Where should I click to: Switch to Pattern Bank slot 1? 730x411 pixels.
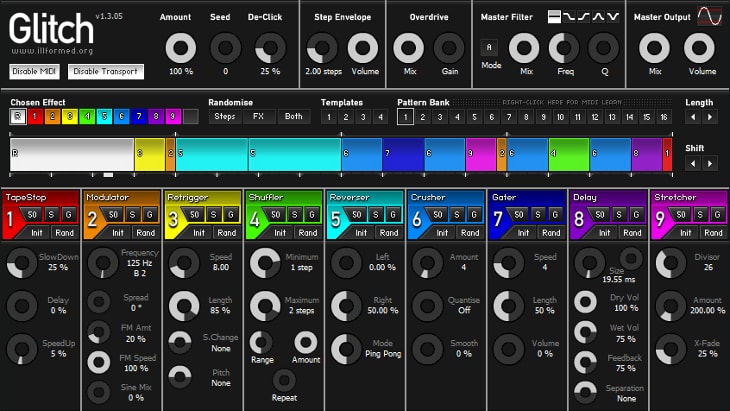(406, 117)
